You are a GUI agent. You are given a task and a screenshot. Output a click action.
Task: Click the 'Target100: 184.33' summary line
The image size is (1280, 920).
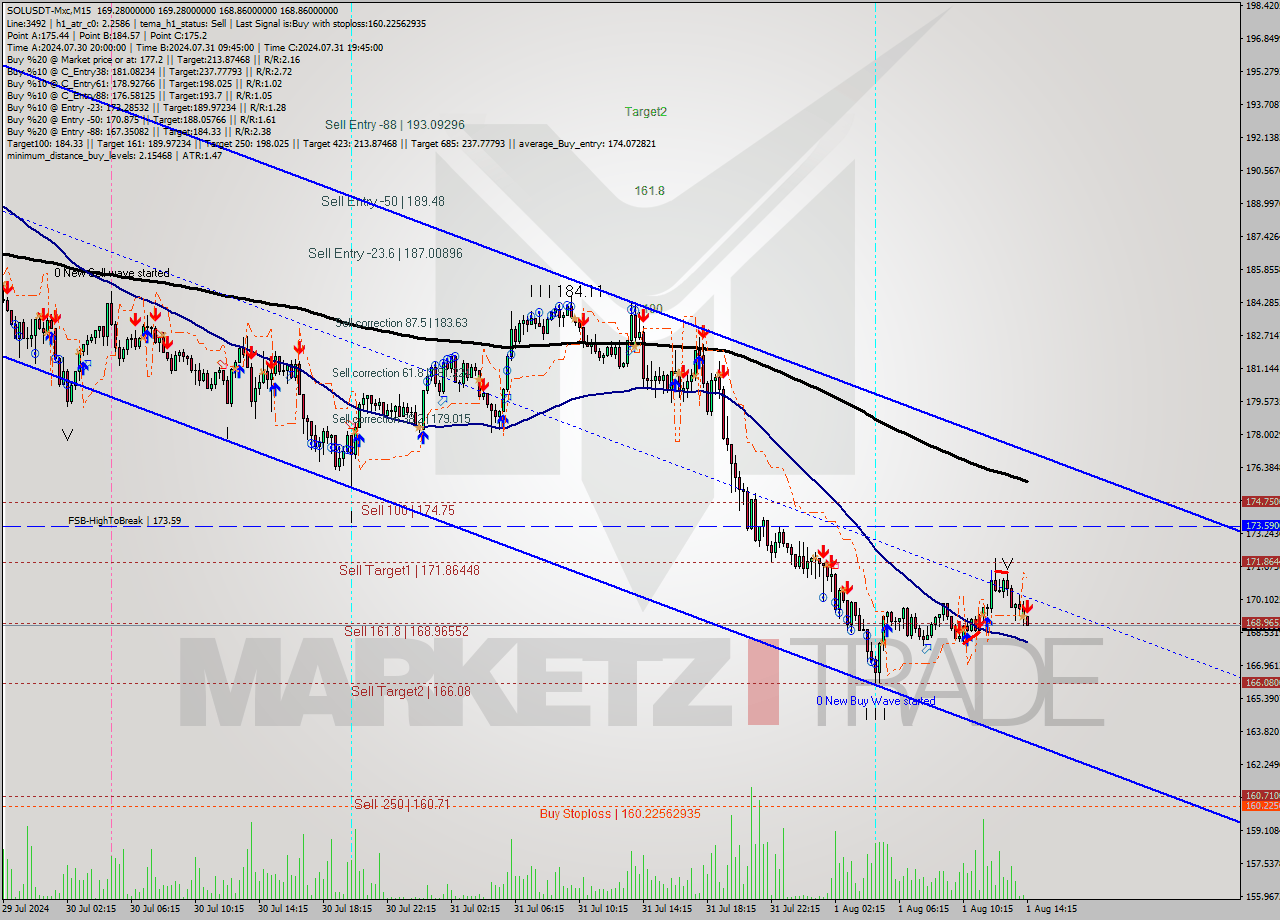tap(330, 144)
